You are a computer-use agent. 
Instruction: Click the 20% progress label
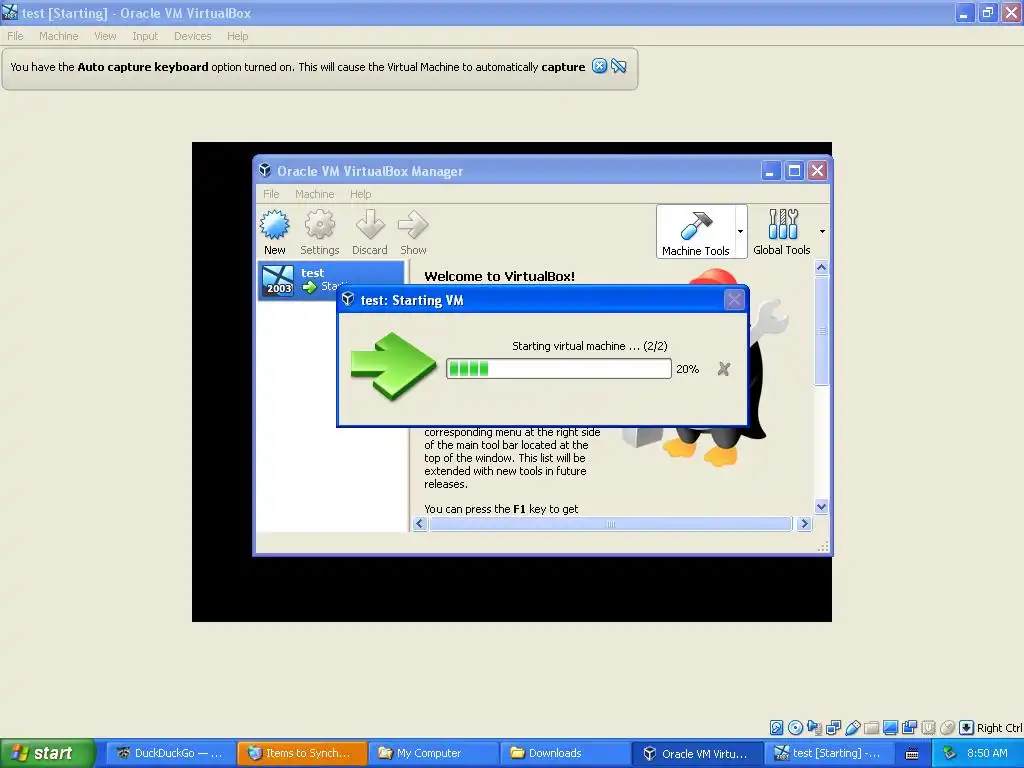(x=687, y=369)
